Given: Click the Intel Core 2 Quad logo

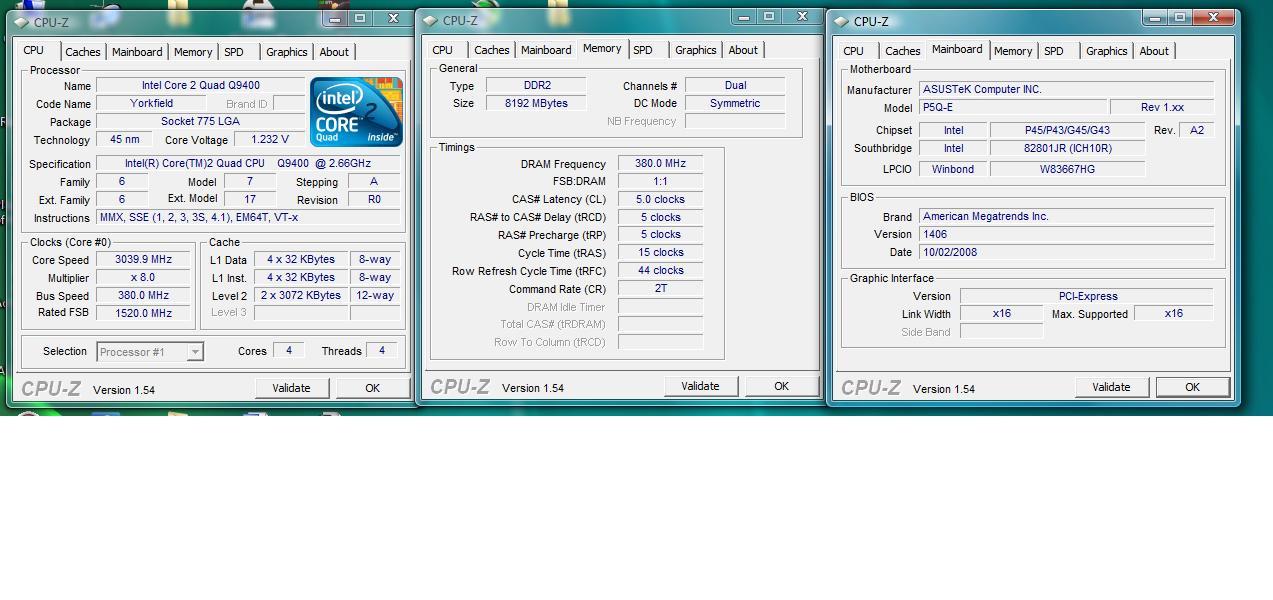Looking at the screenshot, I should click(356, 112).
